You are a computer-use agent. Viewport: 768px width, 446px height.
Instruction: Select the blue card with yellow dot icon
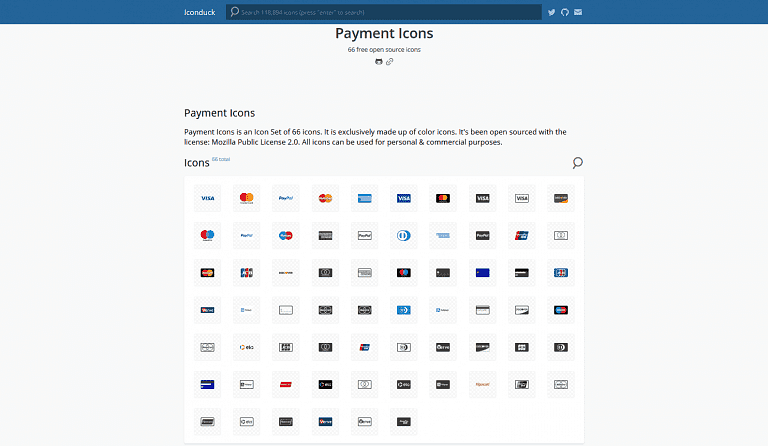click(482, 273)
